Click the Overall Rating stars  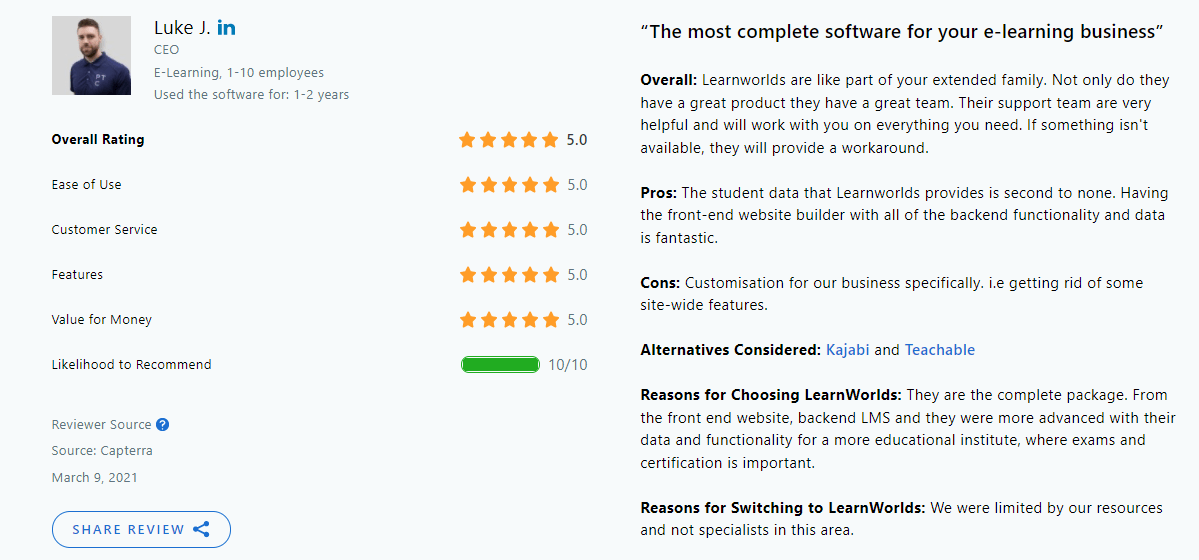click(x=509, y=140)
